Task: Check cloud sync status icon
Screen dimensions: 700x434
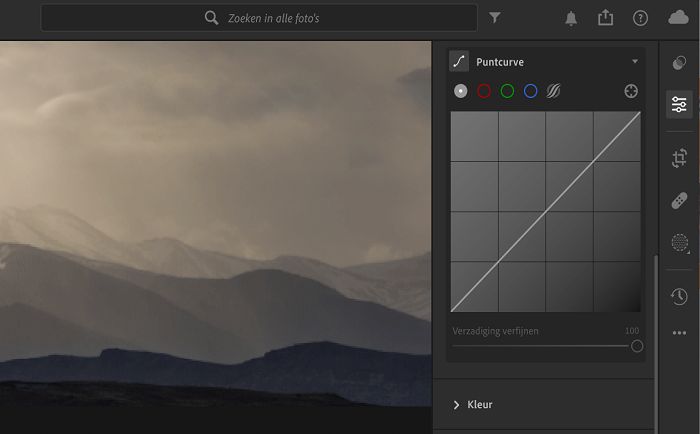Action: point(678,18)
